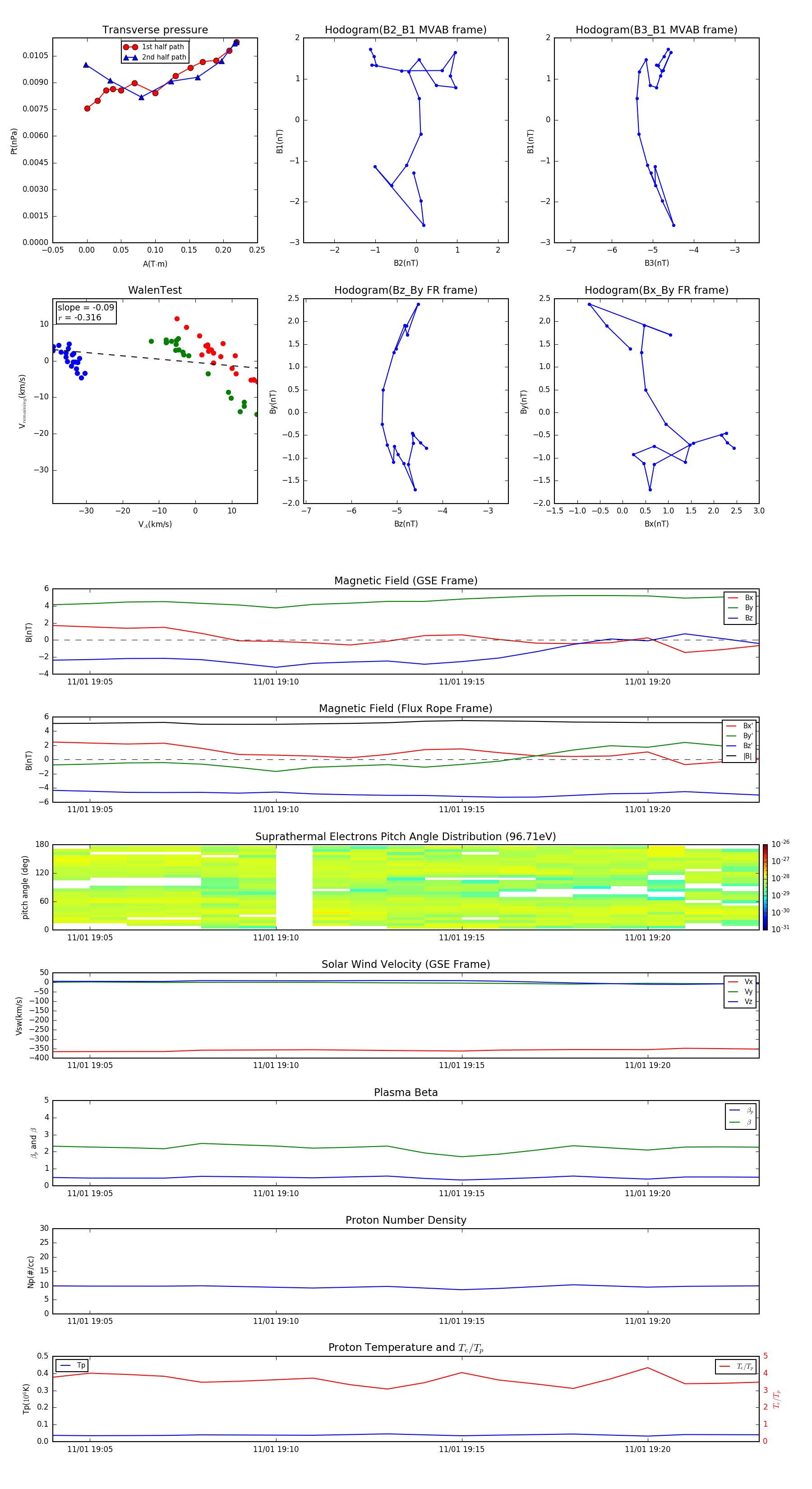The height and width of the screenshot is (1489, 812).
Task: Click the 'Vremaining(km/s)' y-axis label
Action: point(23,401)
